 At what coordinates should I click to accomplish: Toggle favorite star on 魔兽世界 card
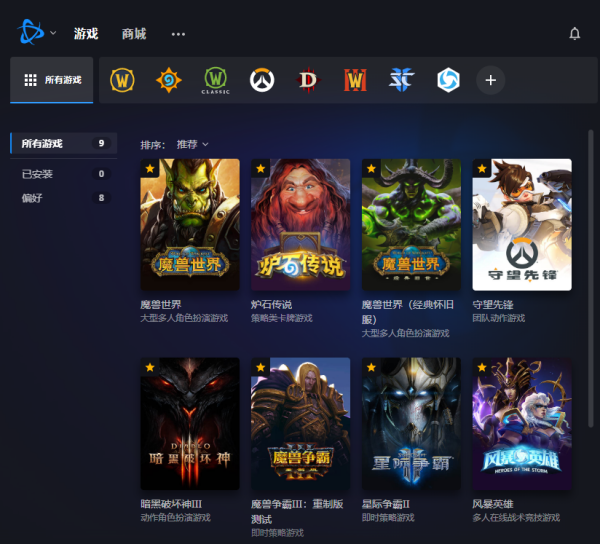(150, 168)
